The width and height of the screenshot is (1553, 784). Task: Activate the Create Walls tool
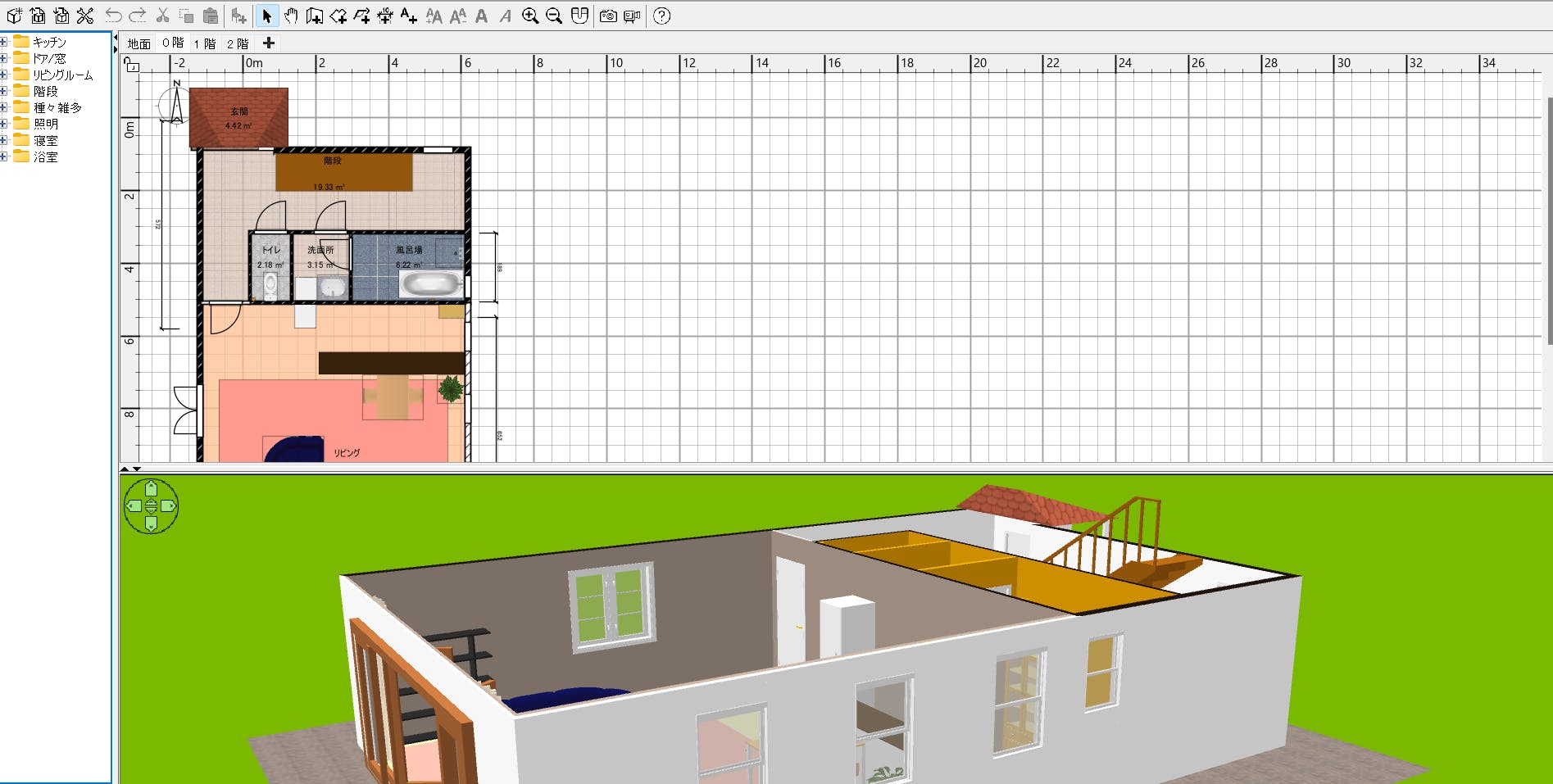[315, 16]
